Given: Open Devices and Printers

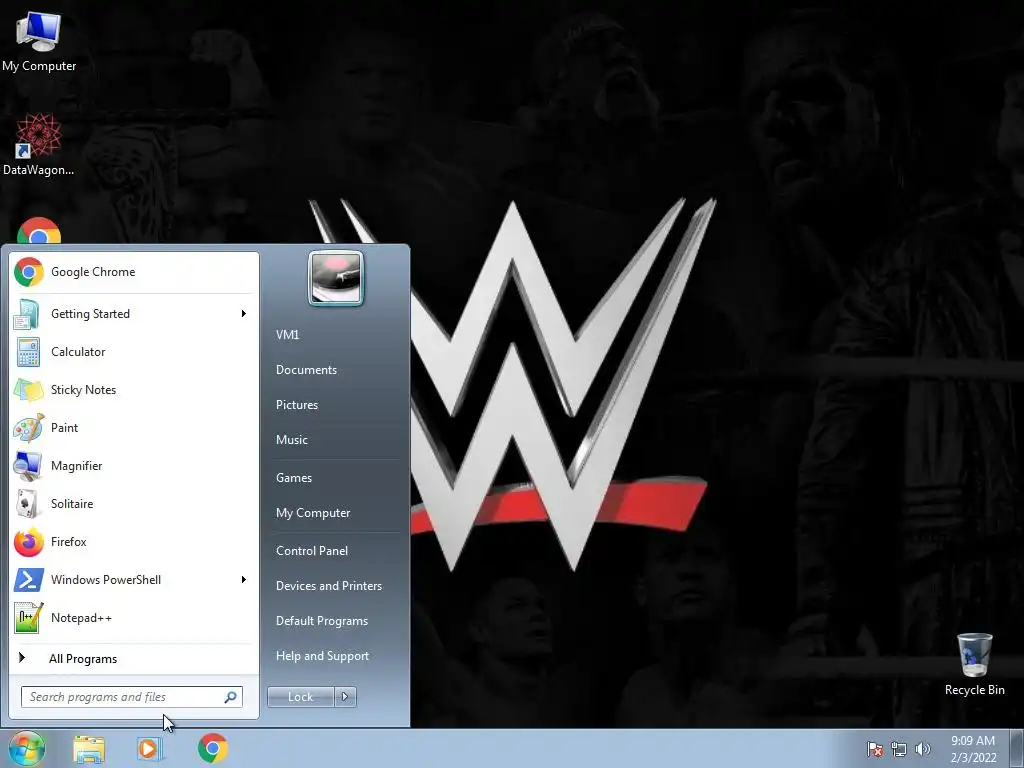Looking at the screenshot, I should (329, 586).
